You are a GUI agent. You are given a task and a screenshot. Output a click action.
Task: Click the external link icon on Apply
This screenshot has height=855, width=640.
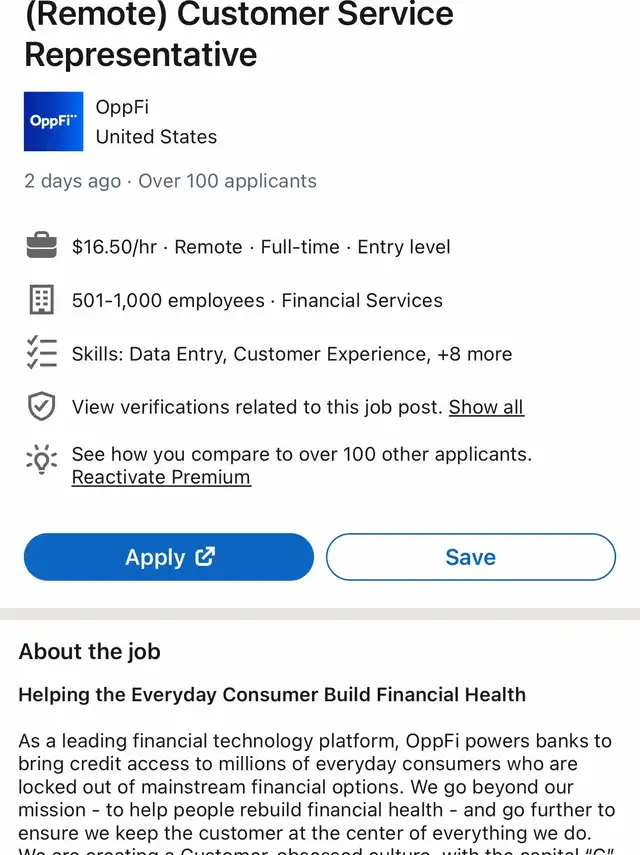point(205,557)
